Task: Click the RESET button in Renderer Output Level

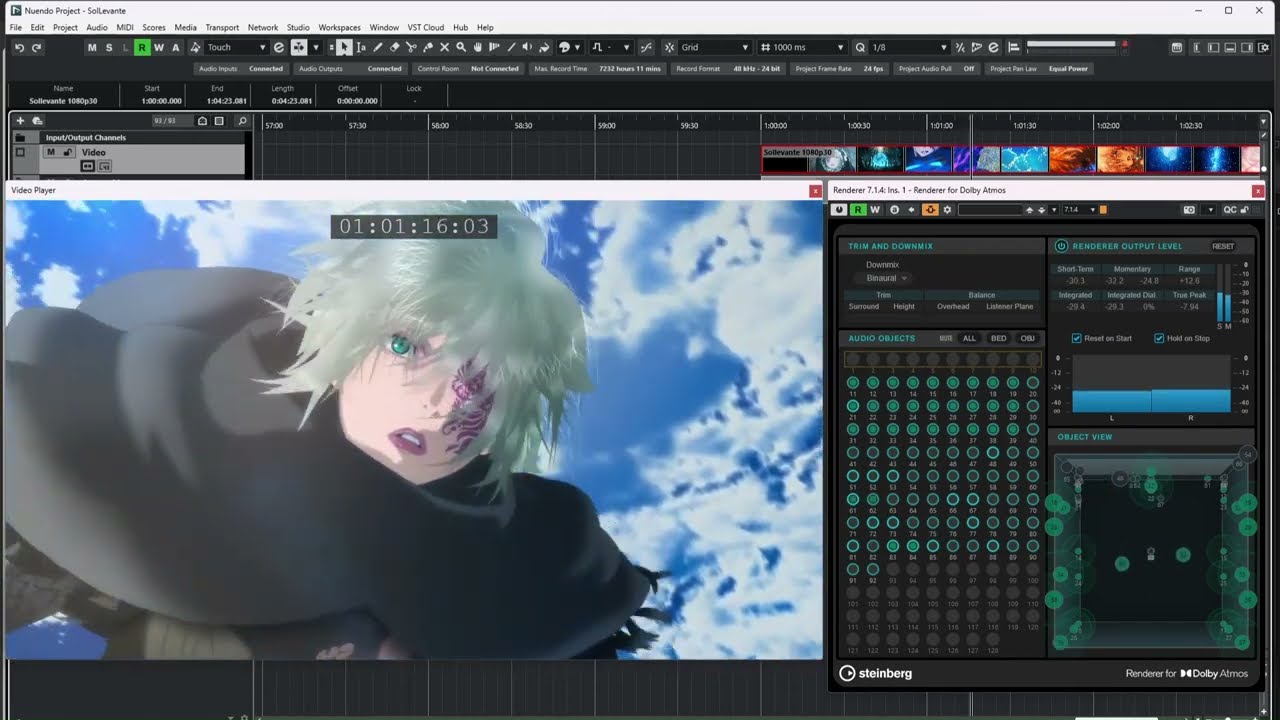Action: (1223, 246)
